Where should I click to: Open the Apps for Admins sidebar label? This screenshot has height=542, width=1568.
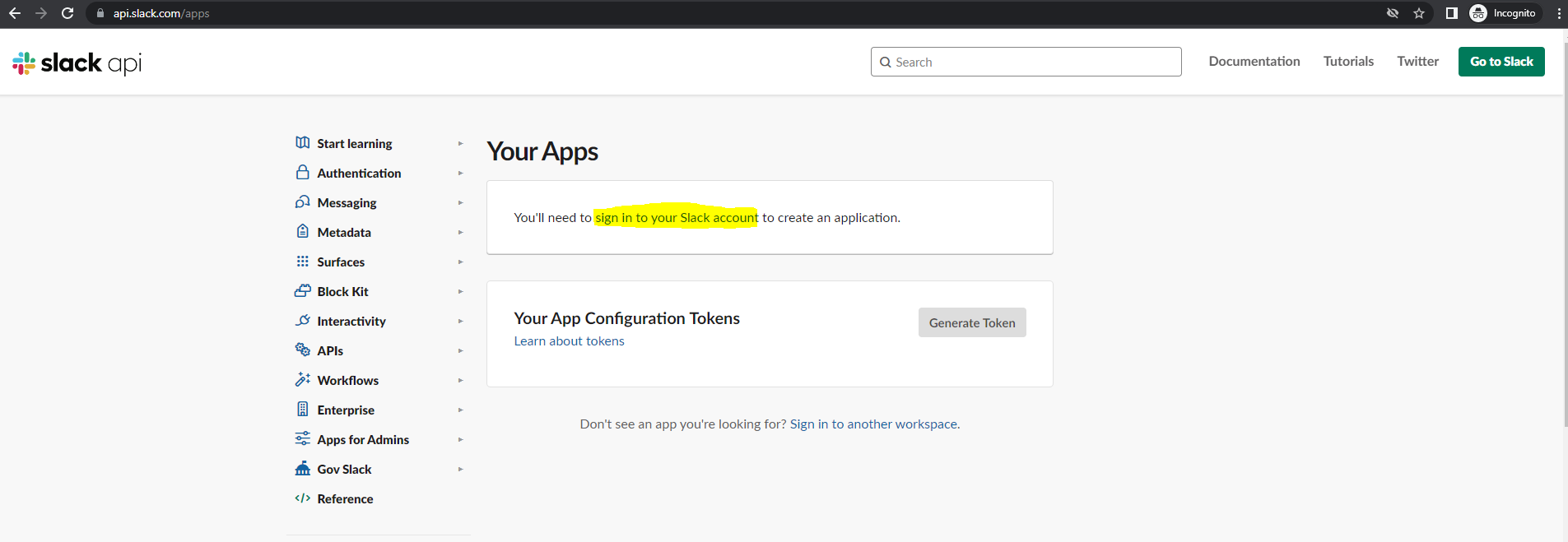(363, 439)
